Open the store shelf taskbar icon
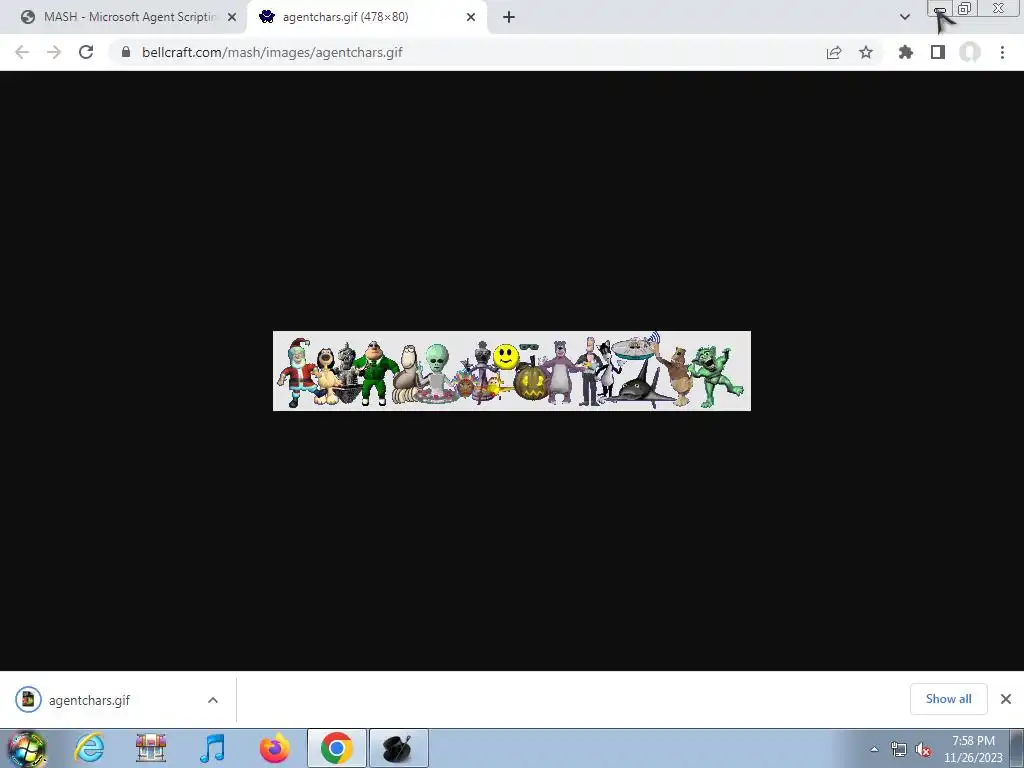The height and width of the screenshot is (768, 1024). (x=151, y=748)
